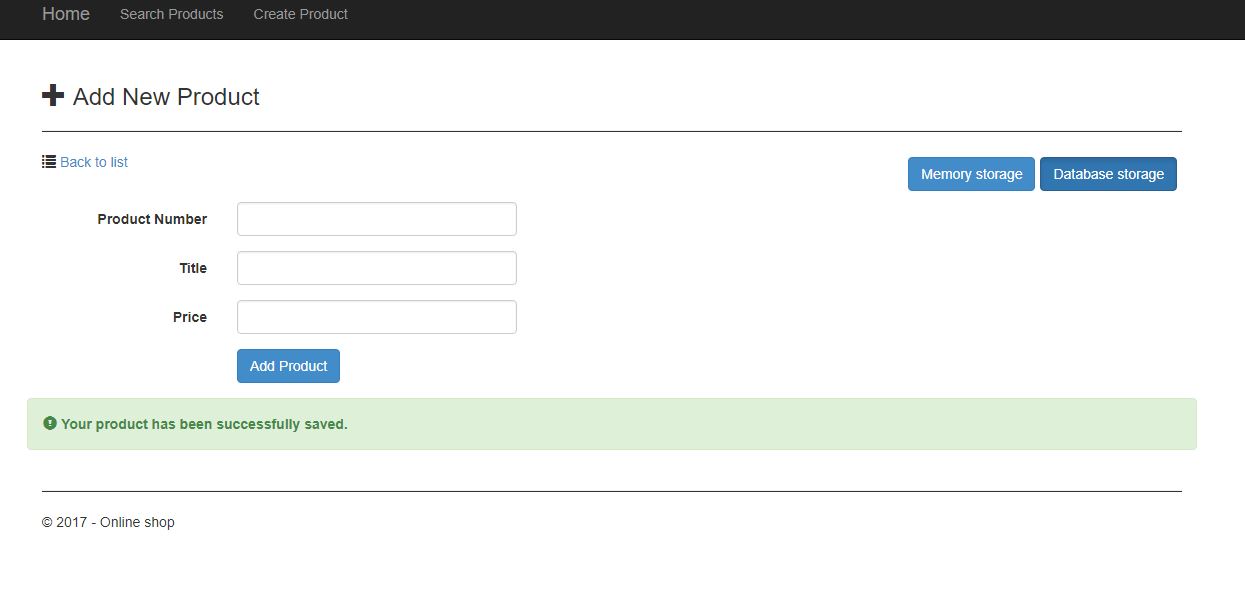
Task: Switch to Database storage
Action: click(1108, 173)
